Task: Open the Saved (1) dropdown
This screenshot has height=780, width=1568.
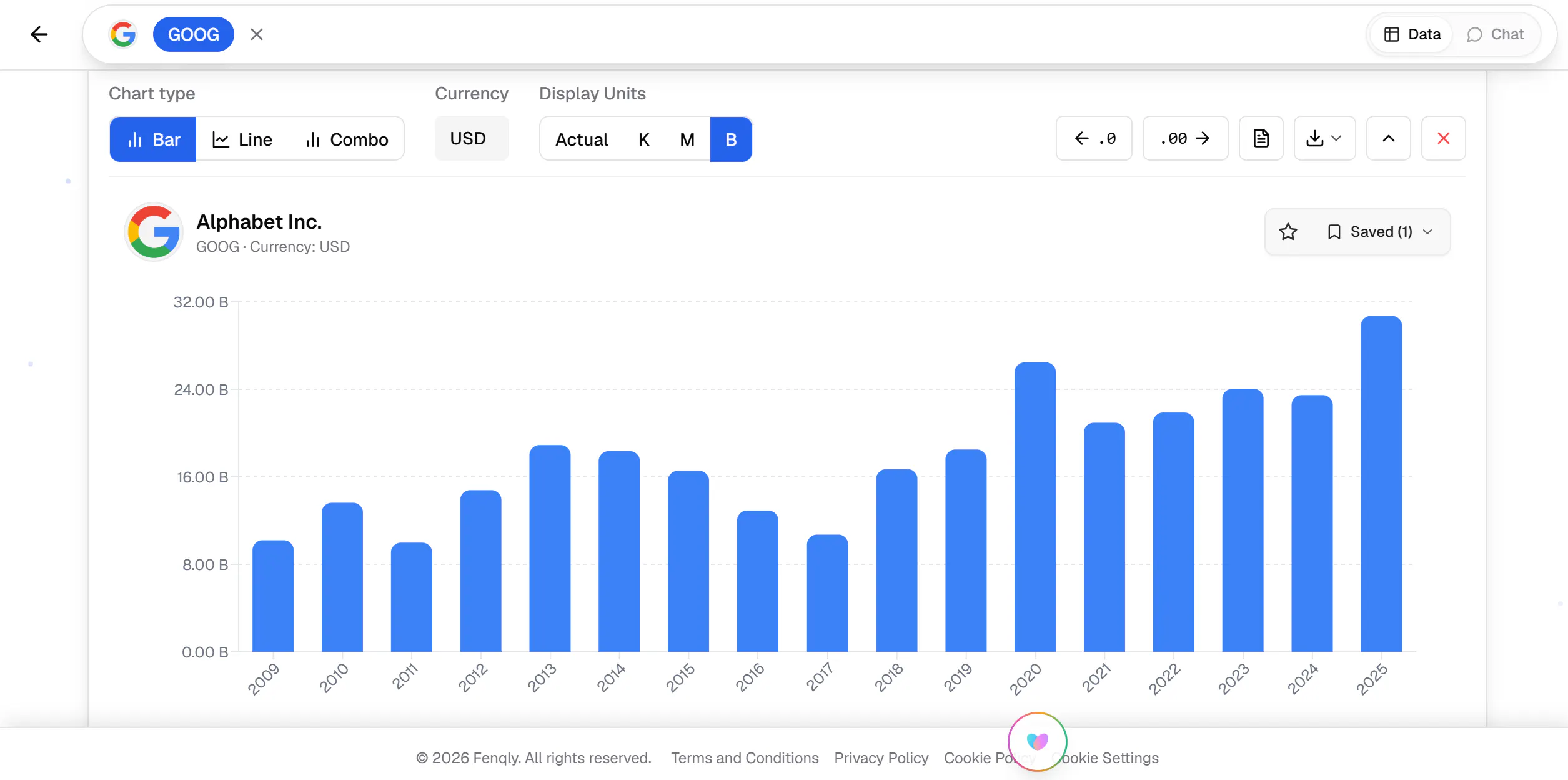Action: (x=1379, y=232)
